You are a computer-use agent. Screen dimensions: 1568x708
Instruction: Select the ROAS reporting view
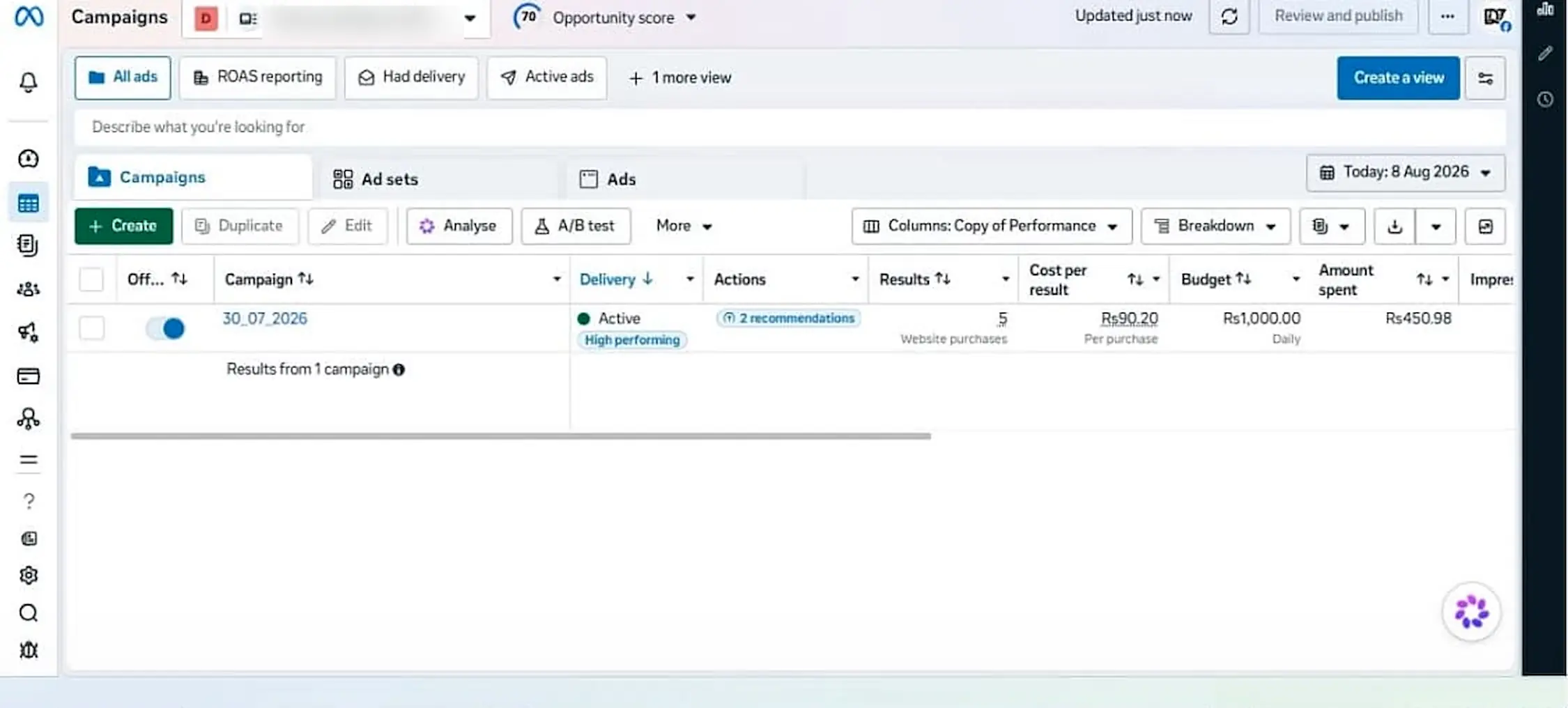(x=257, y=77)
